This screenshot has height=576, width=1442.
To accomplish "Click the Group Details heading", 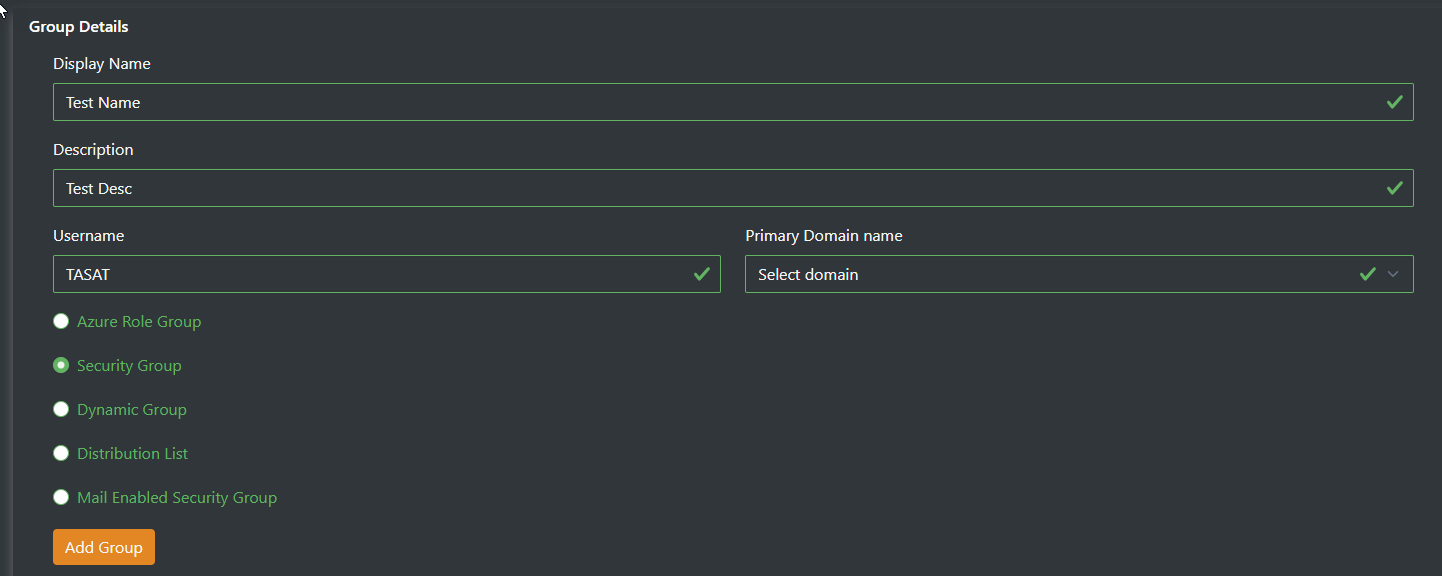I will (78, 26).
